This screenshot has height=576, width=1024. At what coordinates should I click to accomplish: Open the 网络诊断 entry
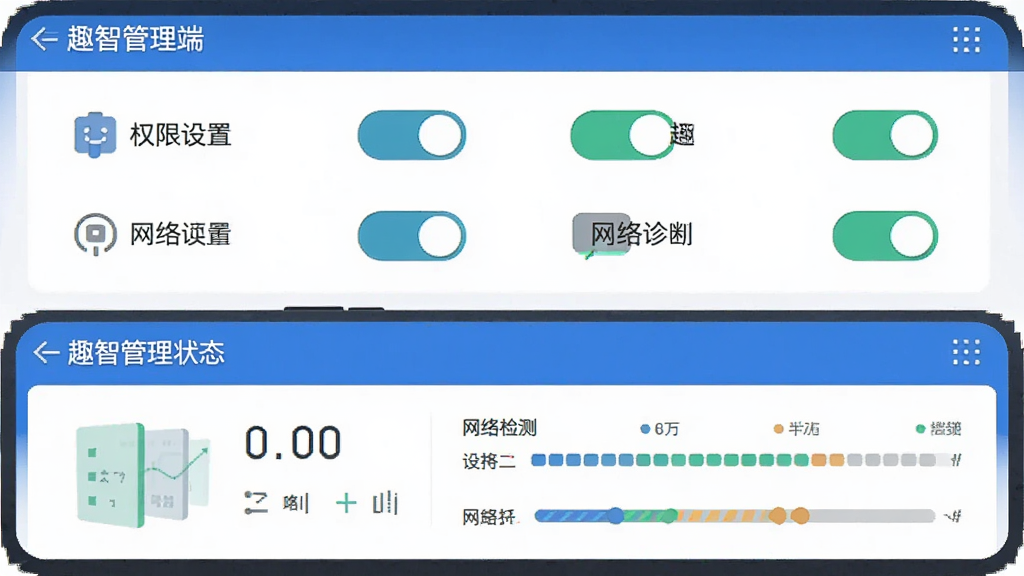641,234
